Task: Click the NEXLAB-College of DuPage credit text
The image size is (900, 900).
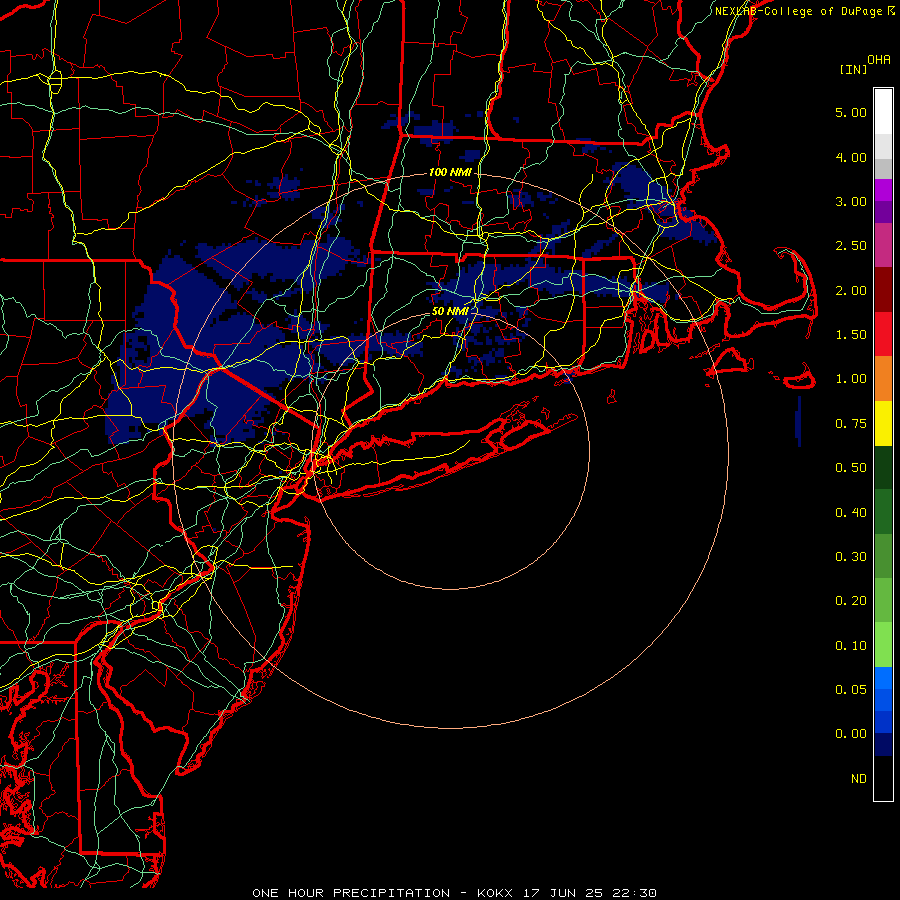Action: pyautogui.click(x=798, y=11)
